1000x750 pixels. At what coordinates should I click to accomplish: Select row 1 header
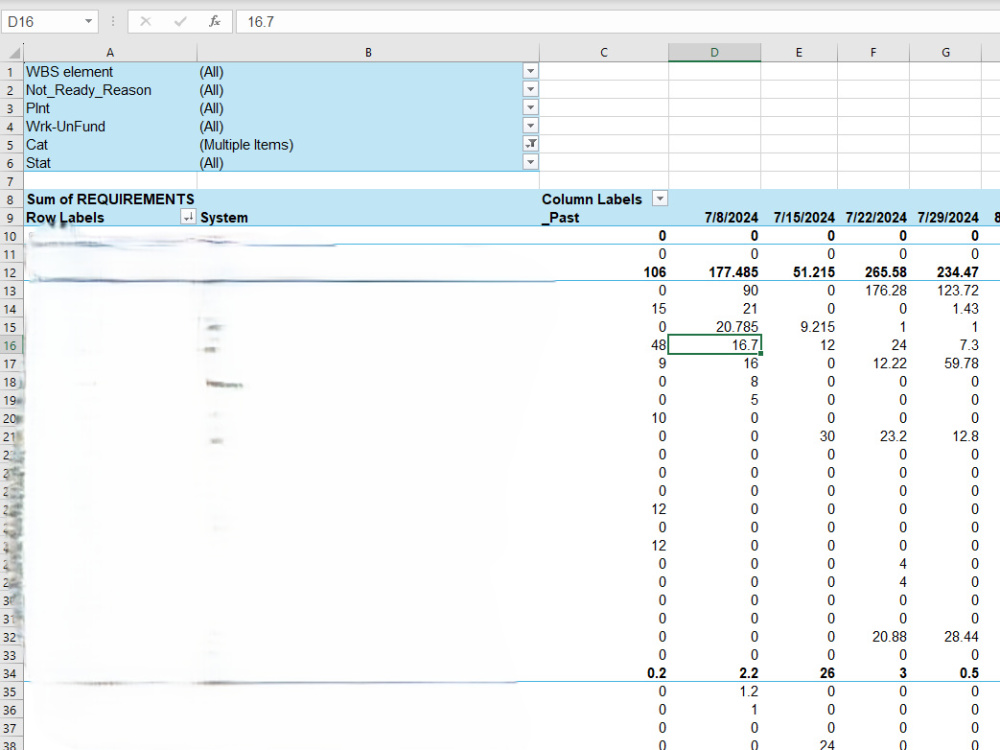point(11,72)
